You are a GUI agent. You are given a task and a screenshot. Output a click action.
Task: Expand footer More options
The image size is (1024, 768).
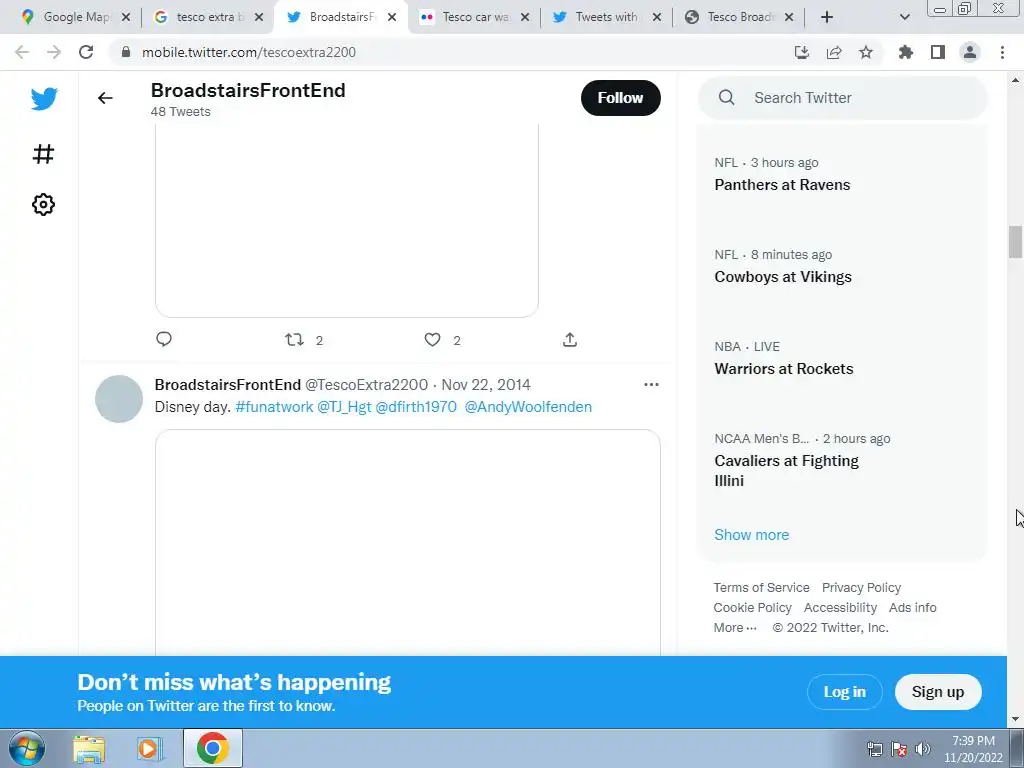coord(735,628)
